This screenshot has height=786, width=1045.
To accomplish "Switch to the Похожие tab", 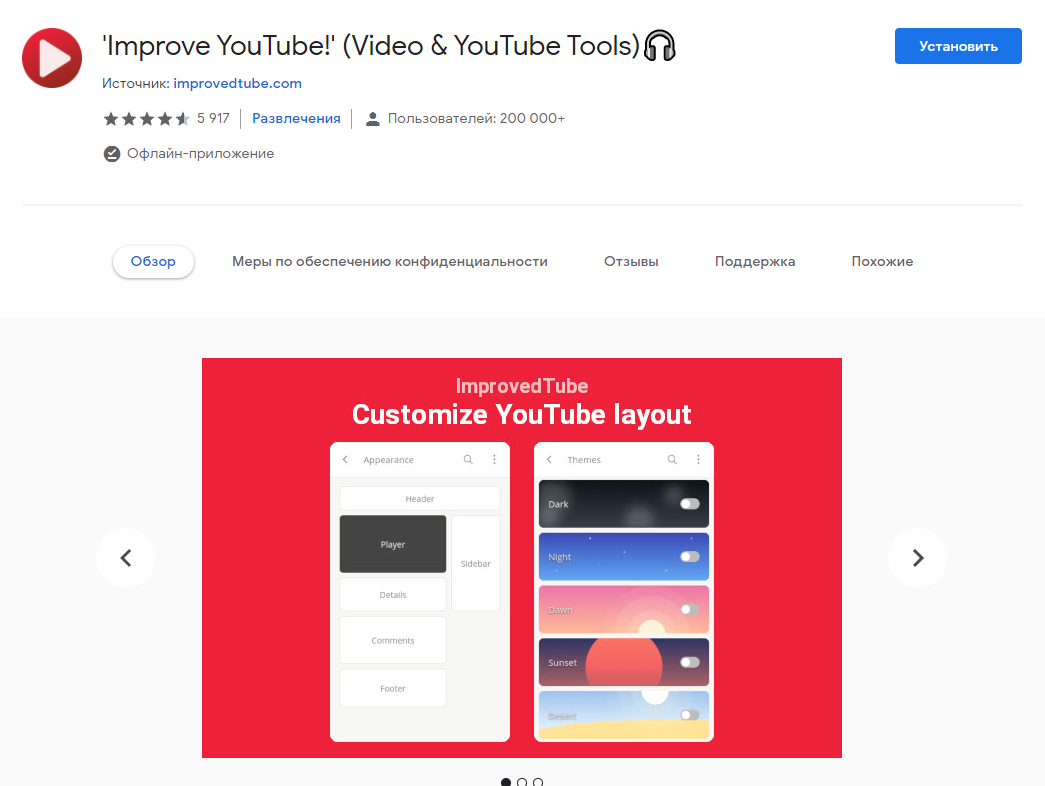I will tap(882, 261).
